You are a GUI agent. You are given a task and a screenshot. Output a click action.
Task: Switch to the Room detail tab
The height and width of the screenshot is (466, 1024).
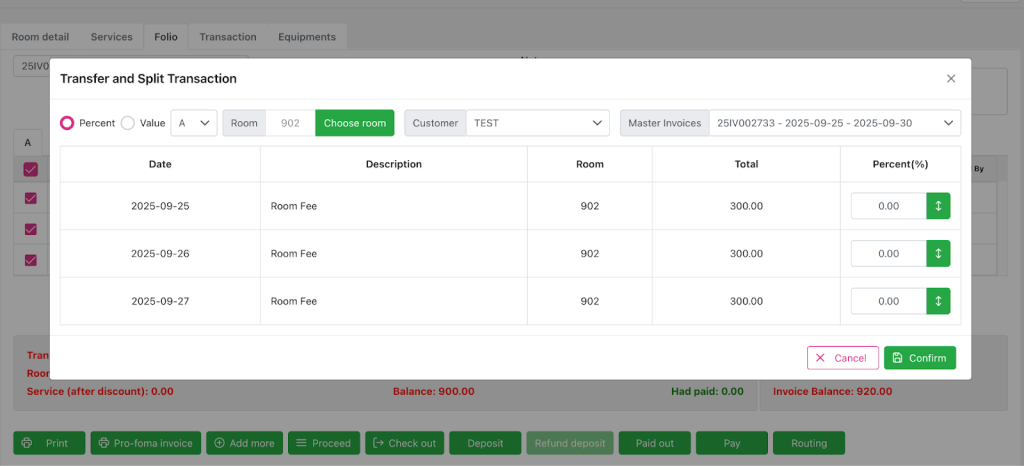point(40,37)
